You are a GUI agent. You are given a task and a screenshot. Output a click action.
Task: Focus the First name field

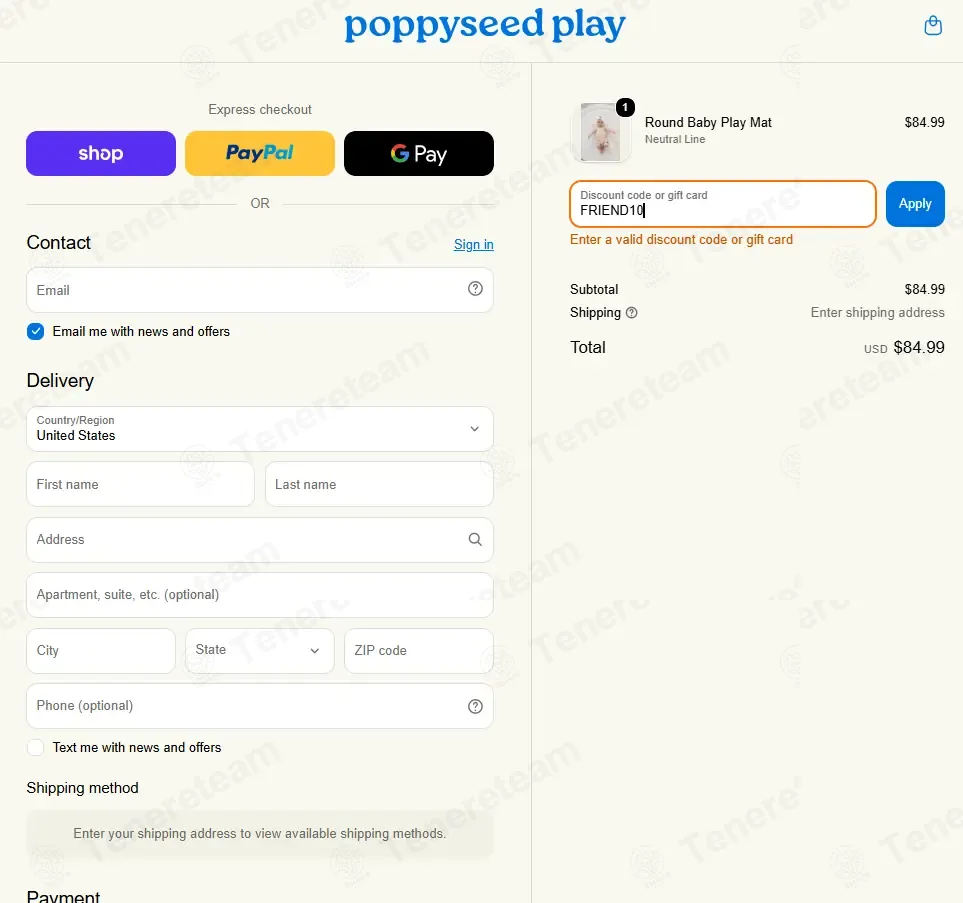coord(140,484)
